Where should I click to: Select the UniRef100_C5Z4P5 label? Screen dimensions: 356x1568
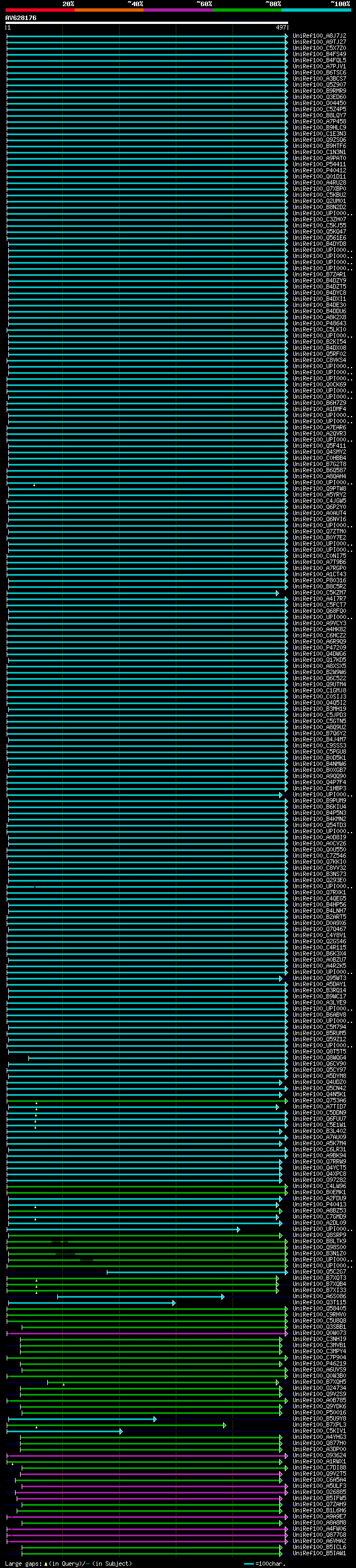pos(319,109)
